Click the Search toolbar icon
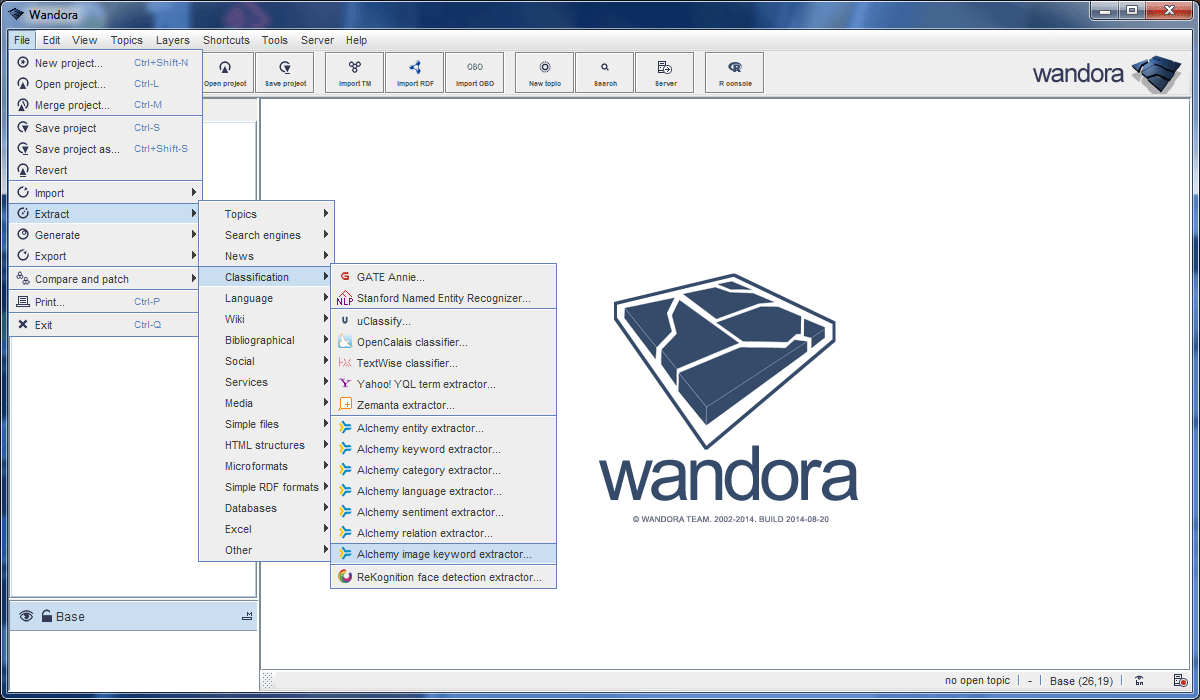The width and height of the screenshot is (1200, 700). 604,73
